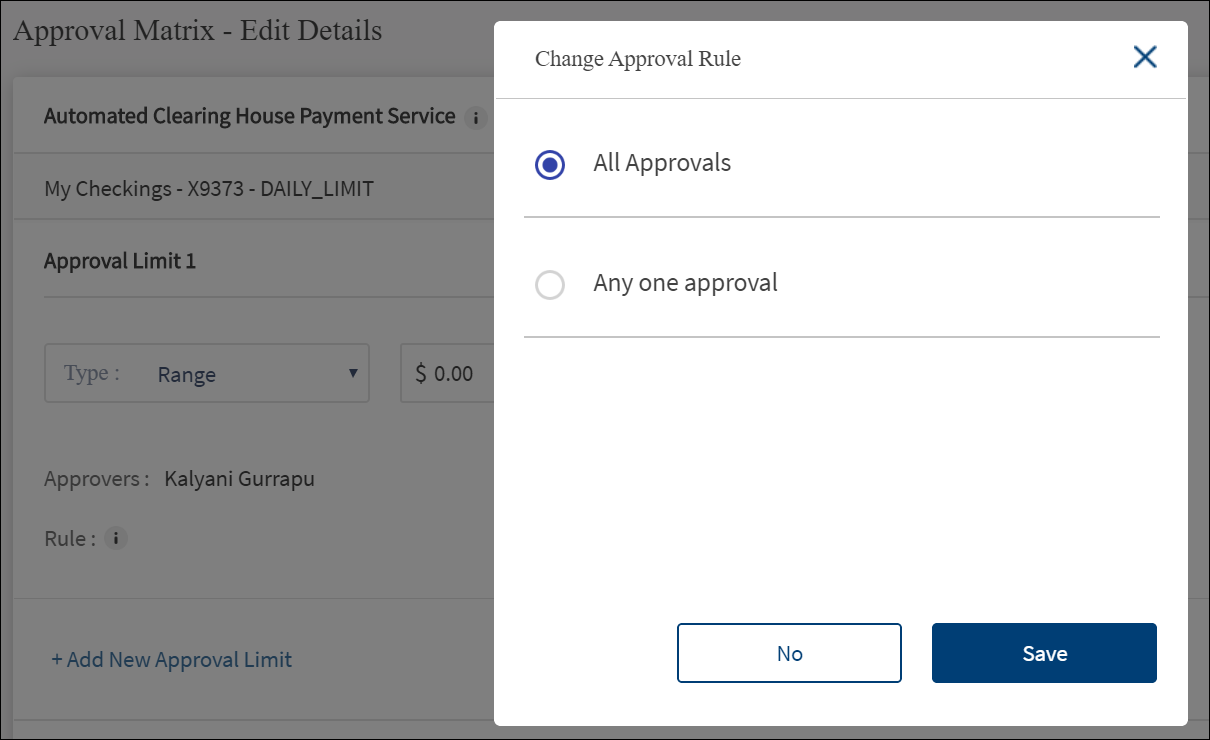
Task: Click the Change Approval Rule dialog title
Action: 638,59
